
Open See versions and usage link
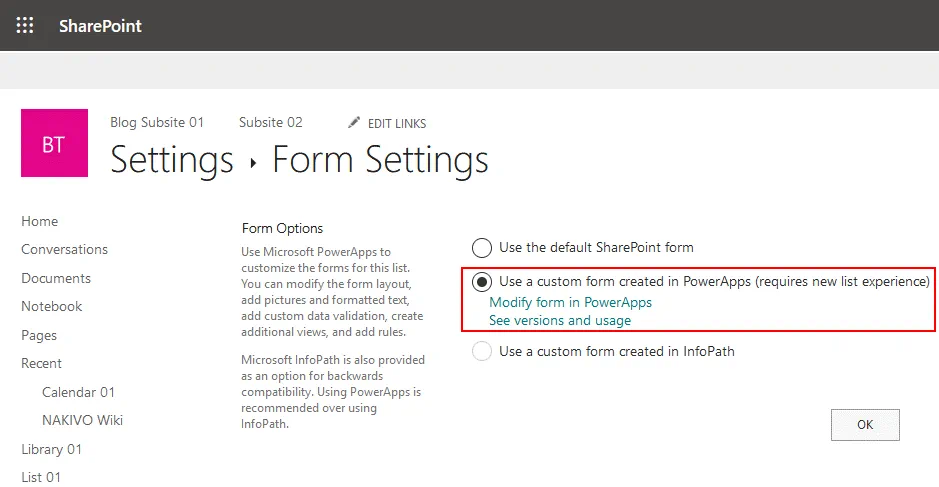click(x=560, y=321)
